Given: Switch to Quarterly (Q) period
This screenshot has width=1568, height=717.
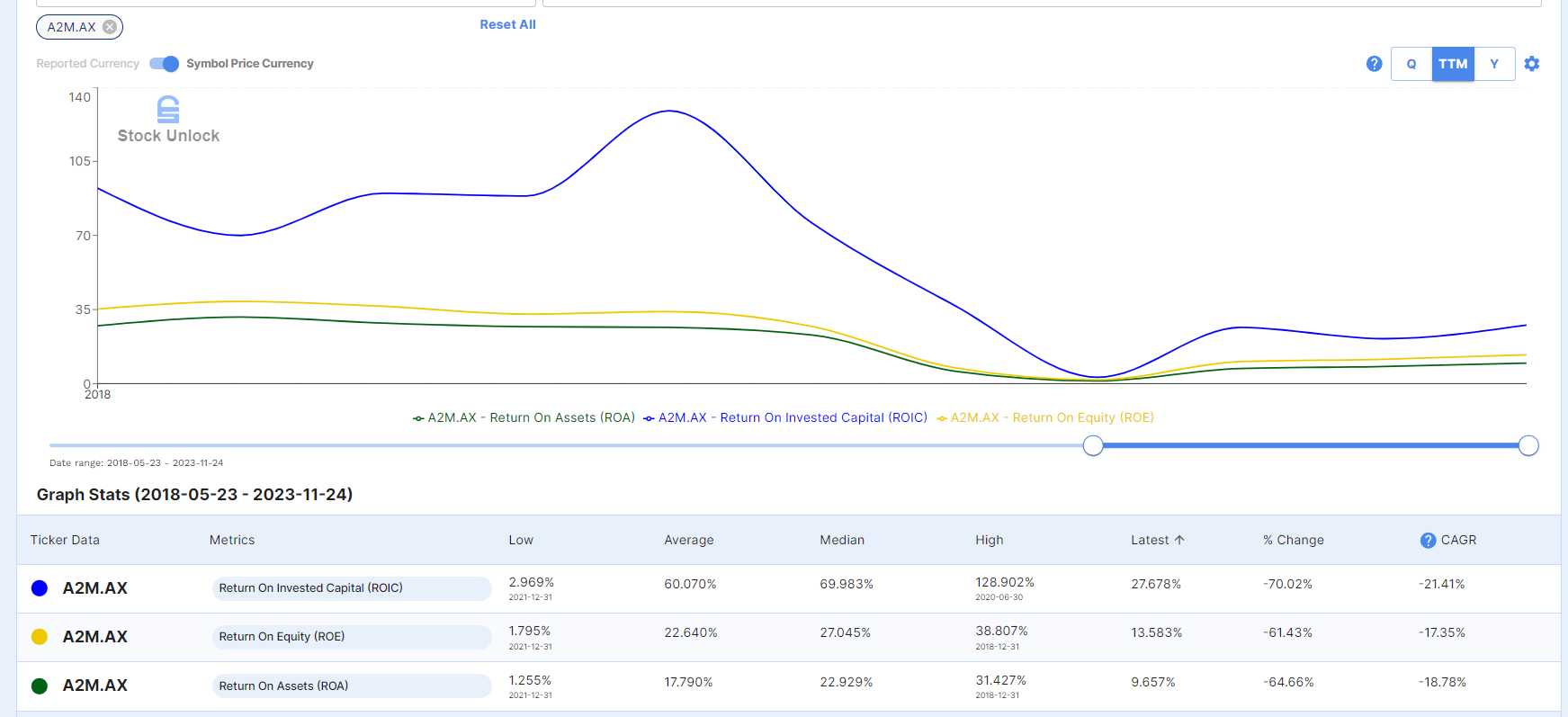Looking at the screenshot, I should (1411, 64).
